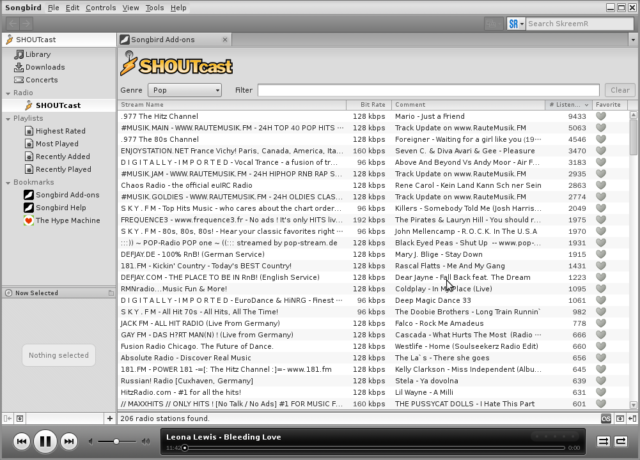Go back with the back arrow
Screen dimensions: 640x460
[x=13, y=24]
